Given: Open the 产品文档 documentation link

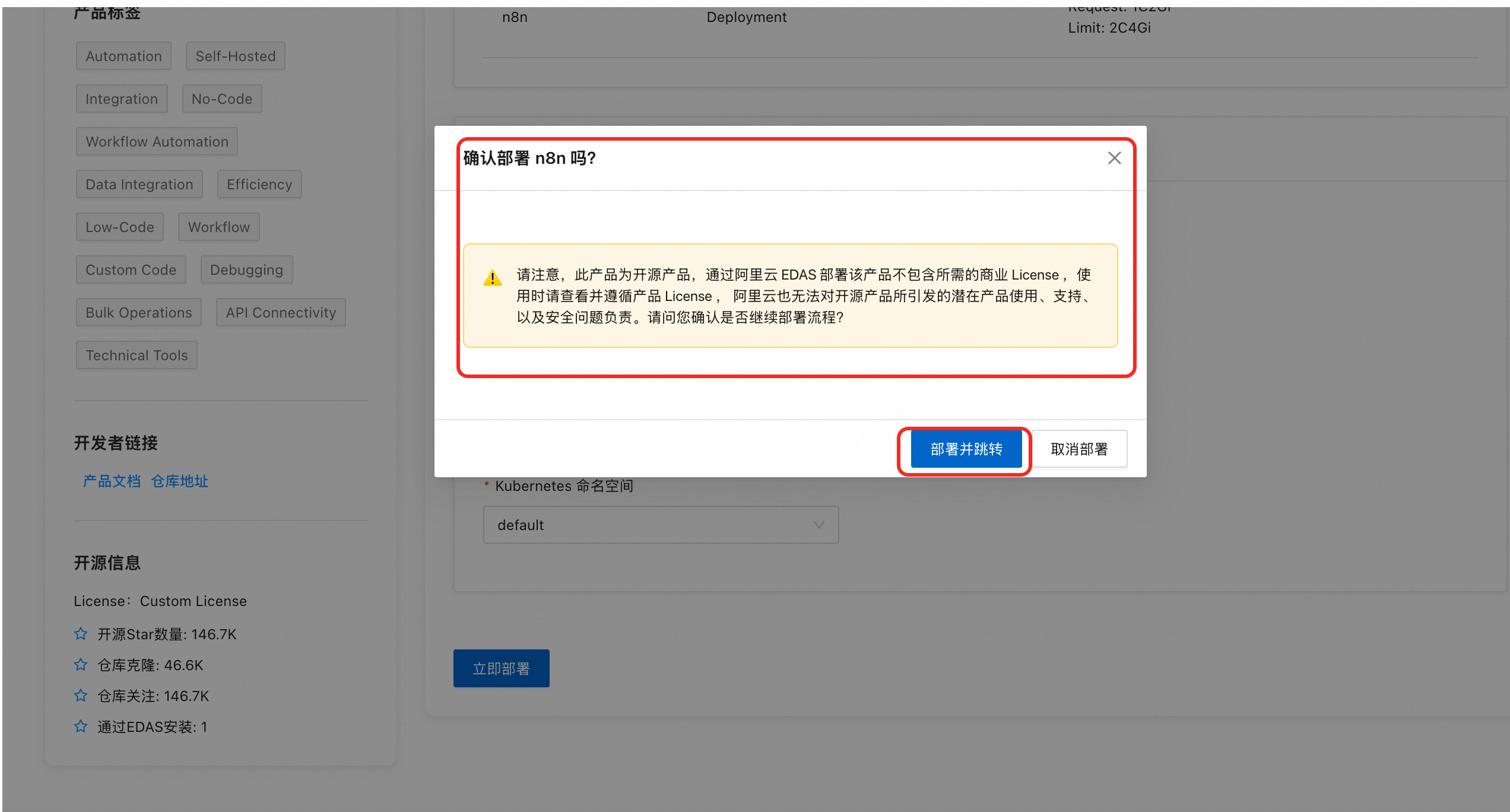Looking at the screenshot, I should tap(112, 481).
